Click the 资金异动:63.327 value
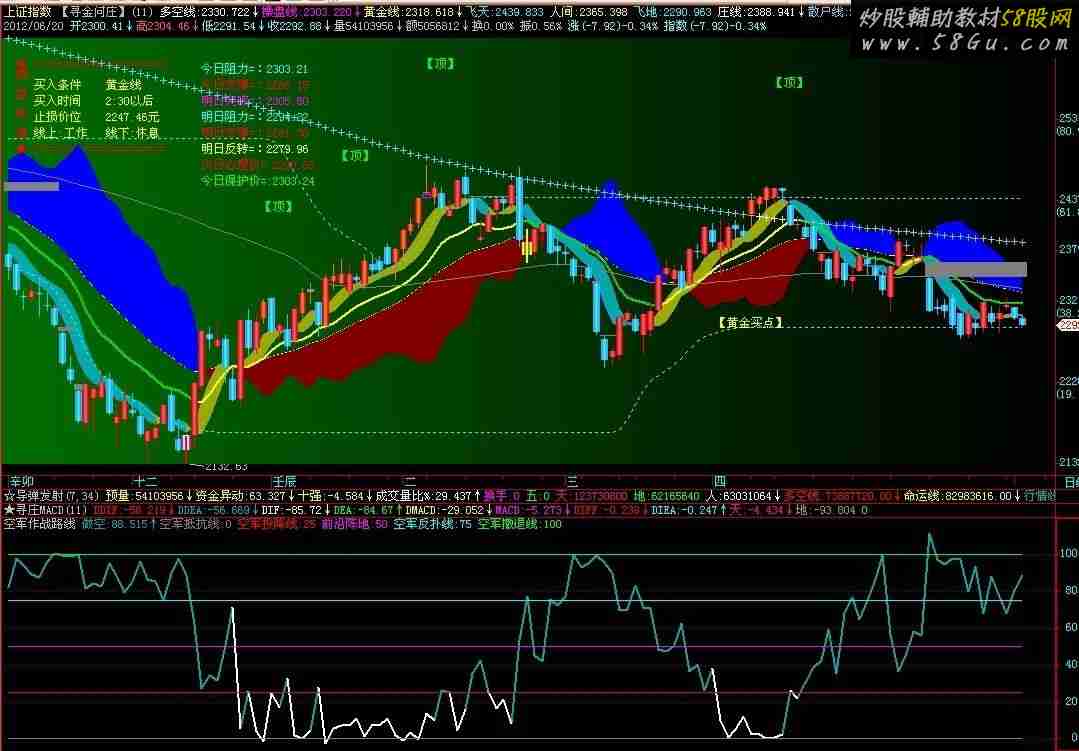Viewport: 1079px width, 751px height. click(241, 496)
